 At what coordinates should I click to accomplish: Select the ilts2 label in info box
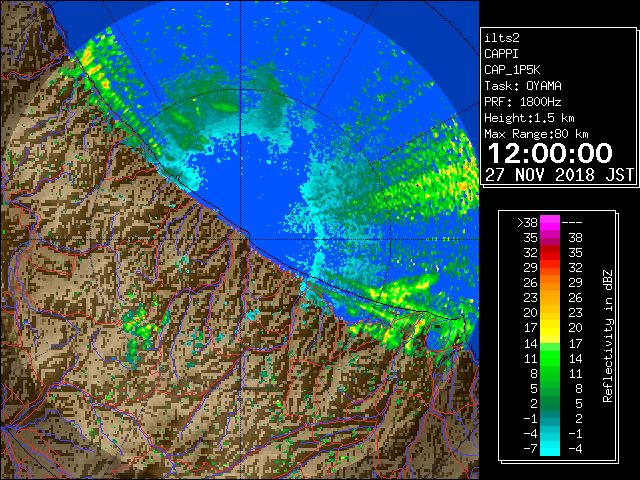coord(502,38)
